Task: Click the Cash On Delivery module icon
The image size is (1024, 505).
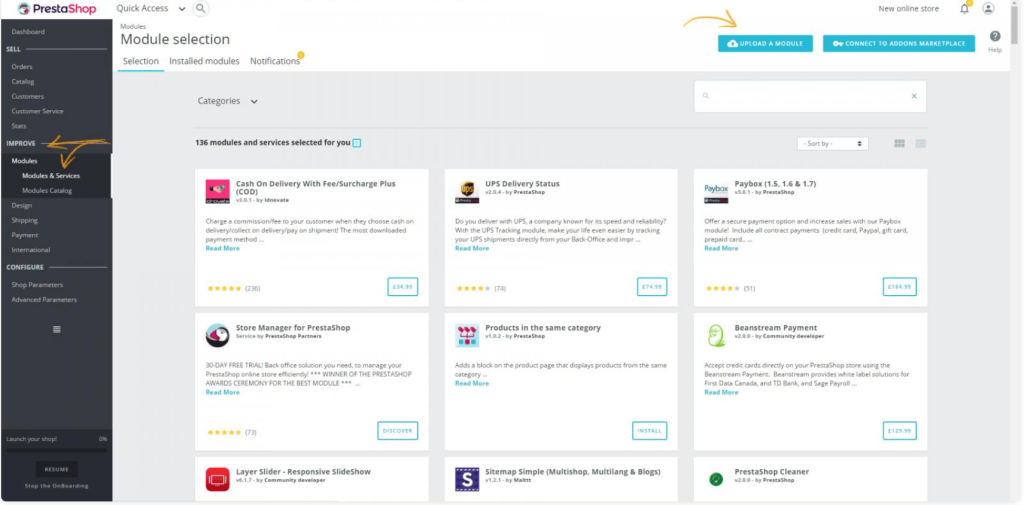Action: click(x=217, y=191)
